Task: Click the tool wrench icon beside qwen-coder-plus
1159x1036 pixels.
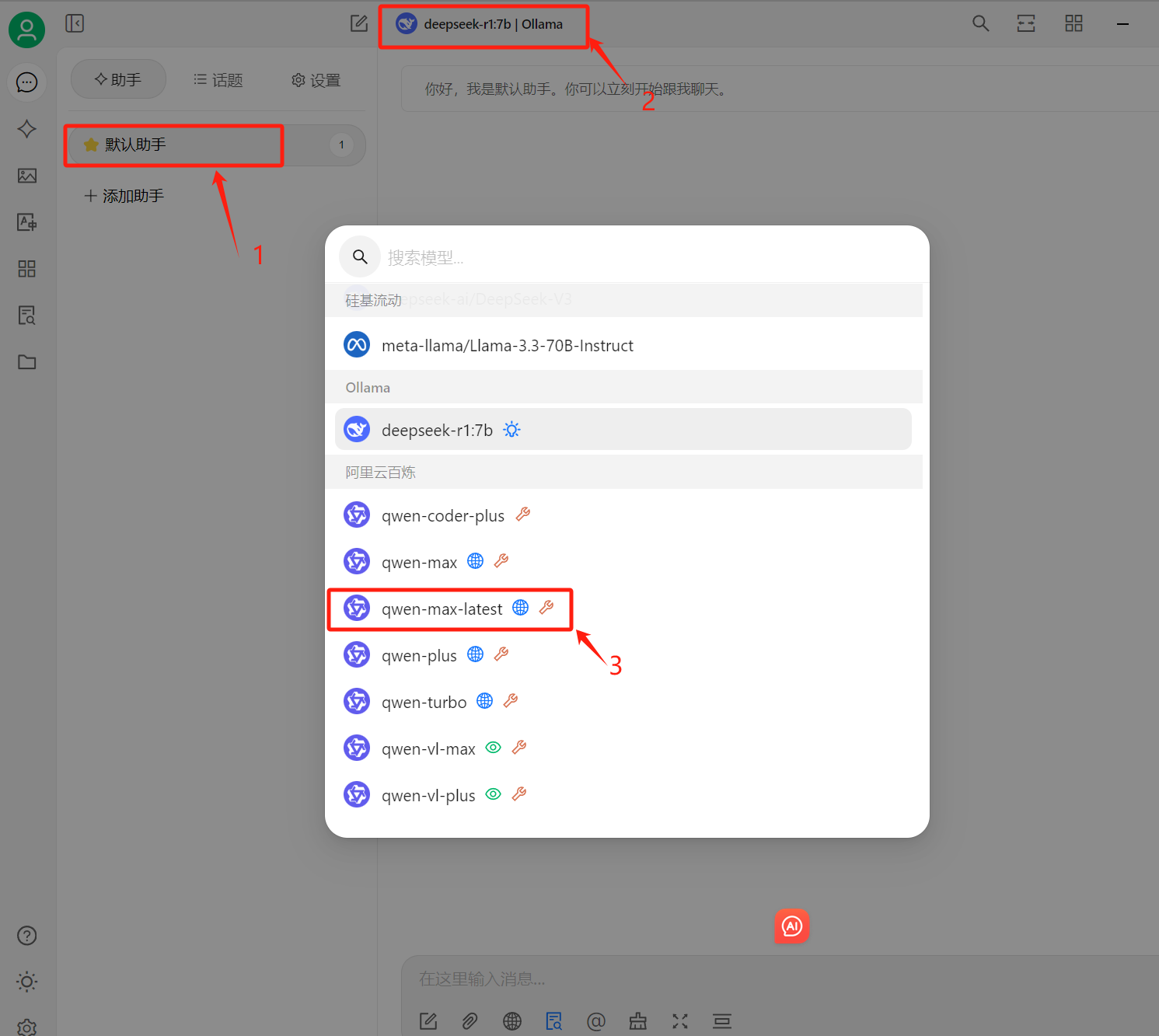Action: pyautogui.click(x=523, y=514)
